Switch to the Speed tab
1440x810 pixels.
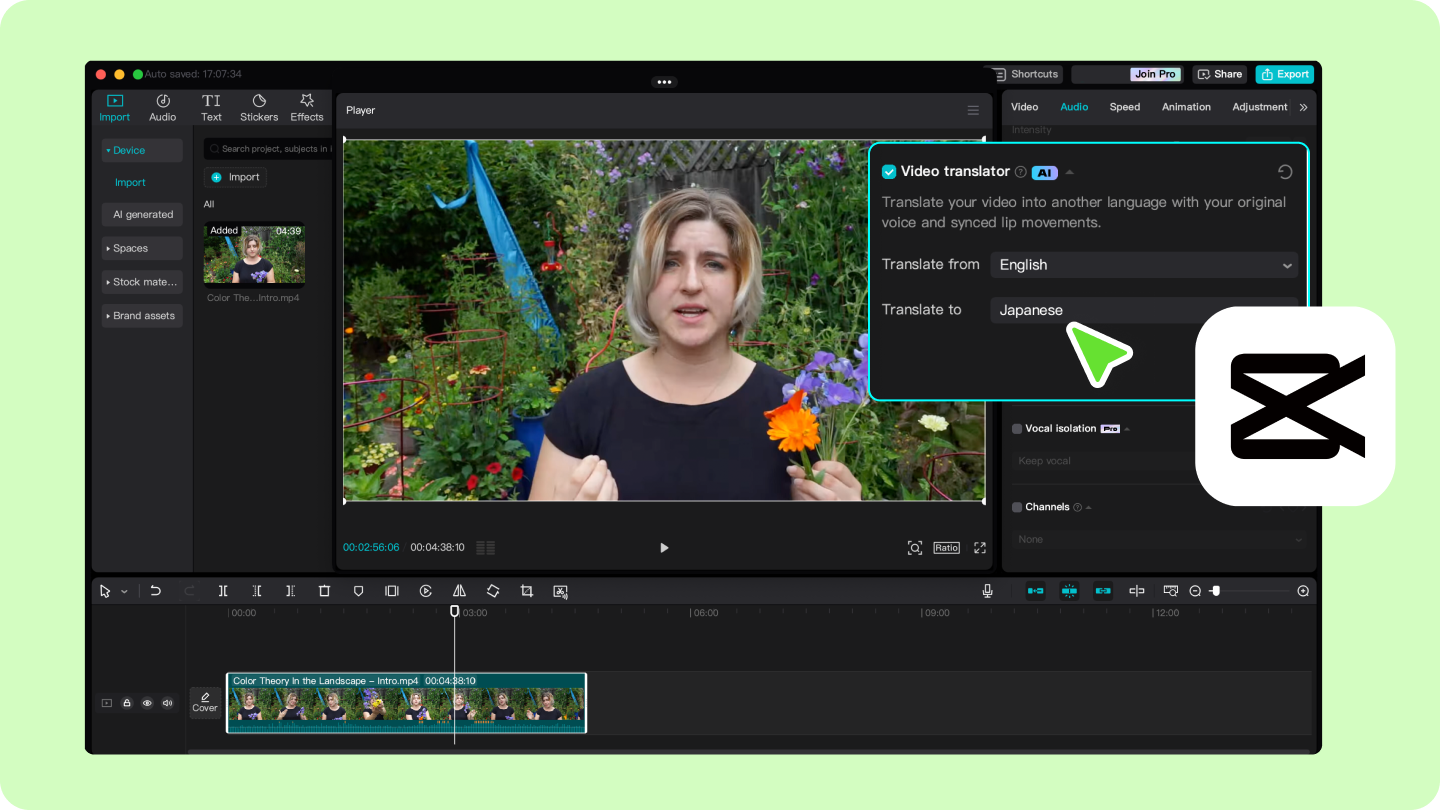(1124, 107)
